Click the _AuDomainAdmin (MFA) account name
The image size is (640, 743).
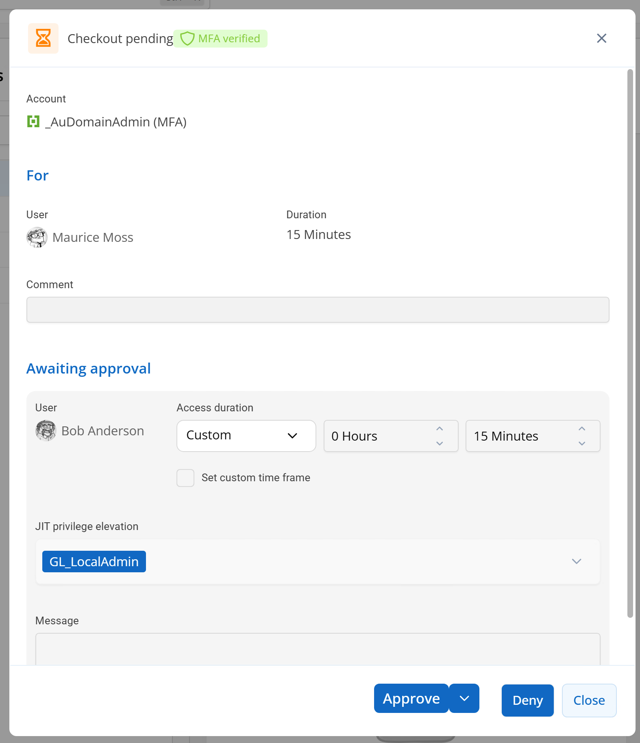pos(116,122)
